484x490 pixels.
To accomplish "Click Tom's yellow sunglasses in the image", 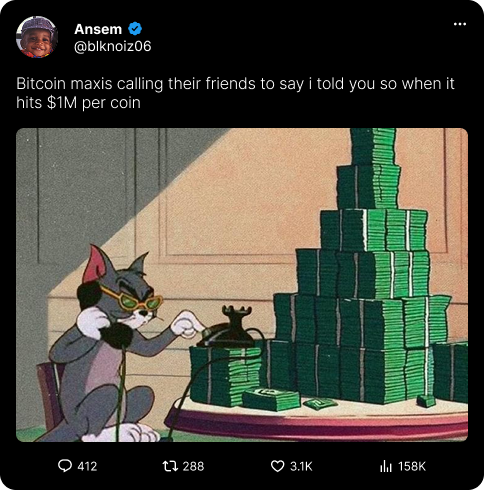I will (133, 299).
